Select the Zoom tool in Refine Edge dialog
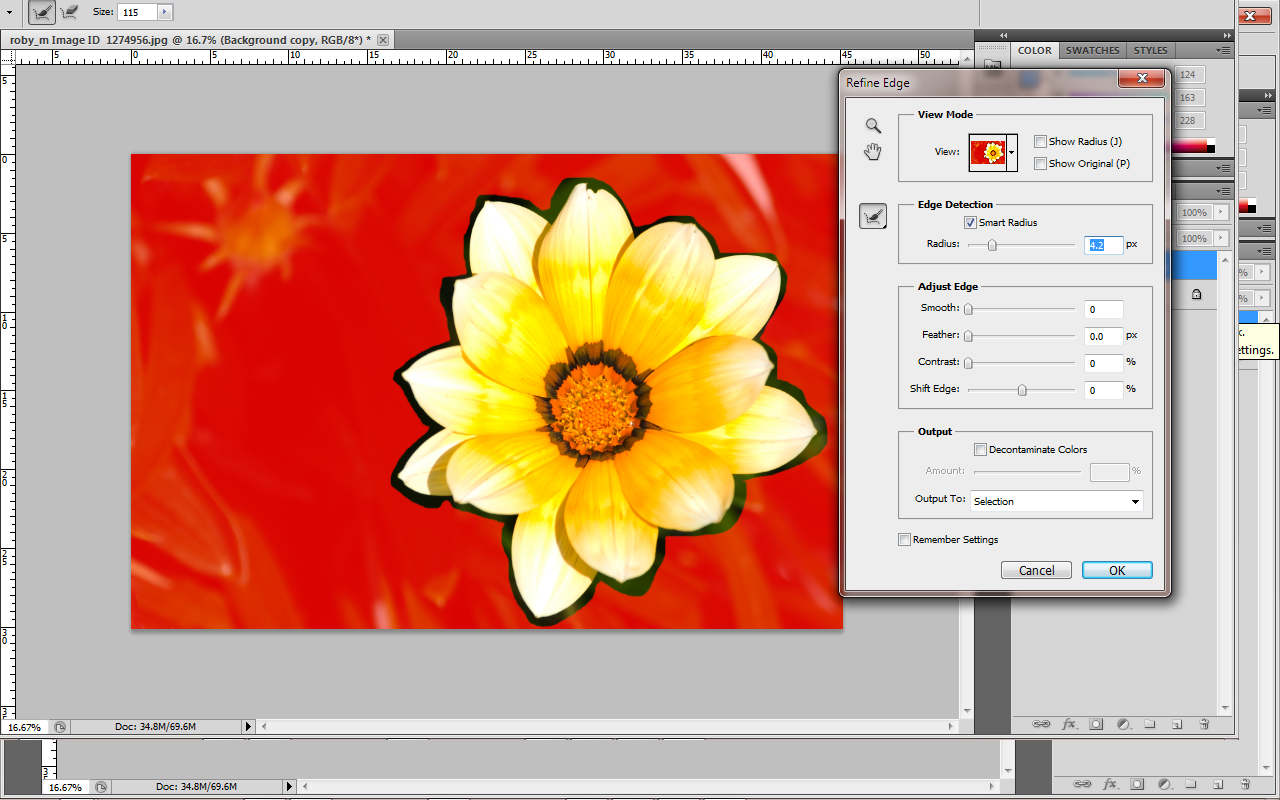This screenshot has width=1280, height=800. [873, 126]
